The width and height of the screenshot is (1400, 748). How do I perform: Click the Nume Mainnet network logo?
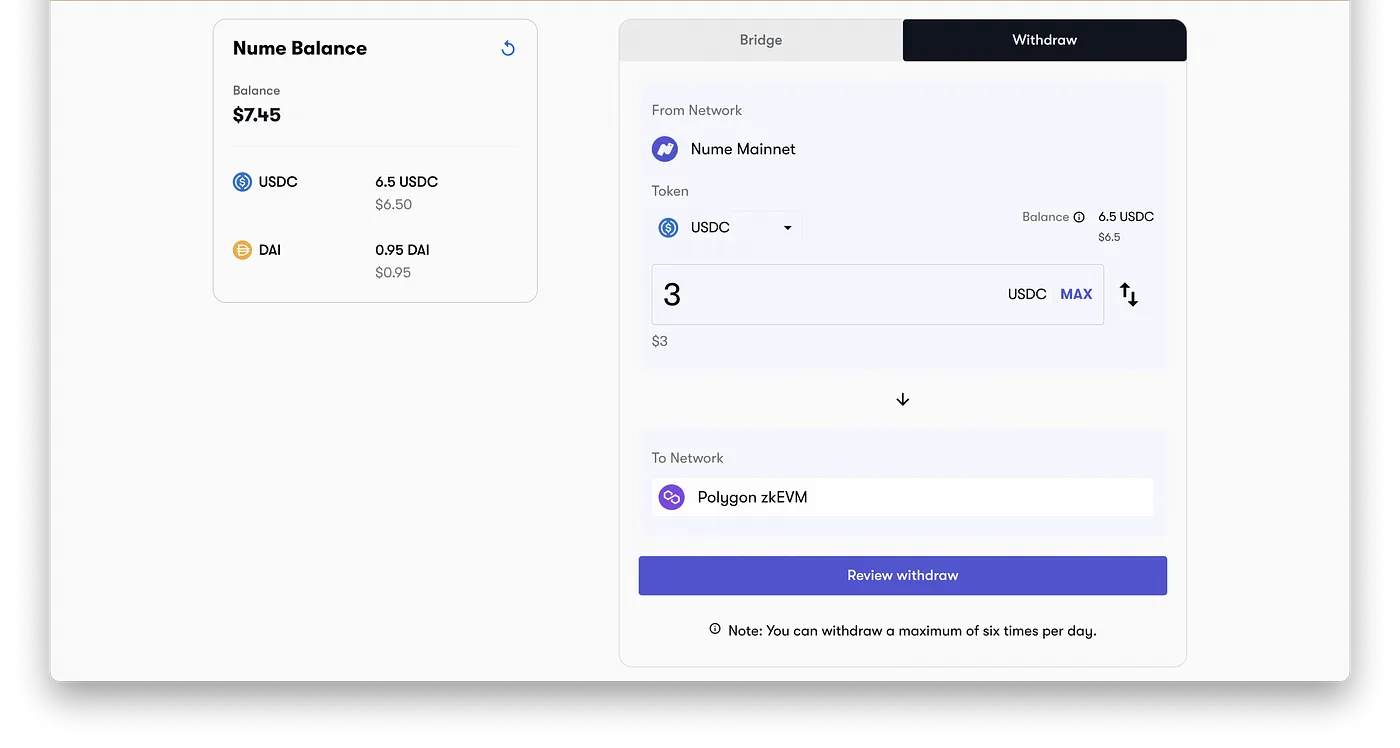(x=665, y=149)
